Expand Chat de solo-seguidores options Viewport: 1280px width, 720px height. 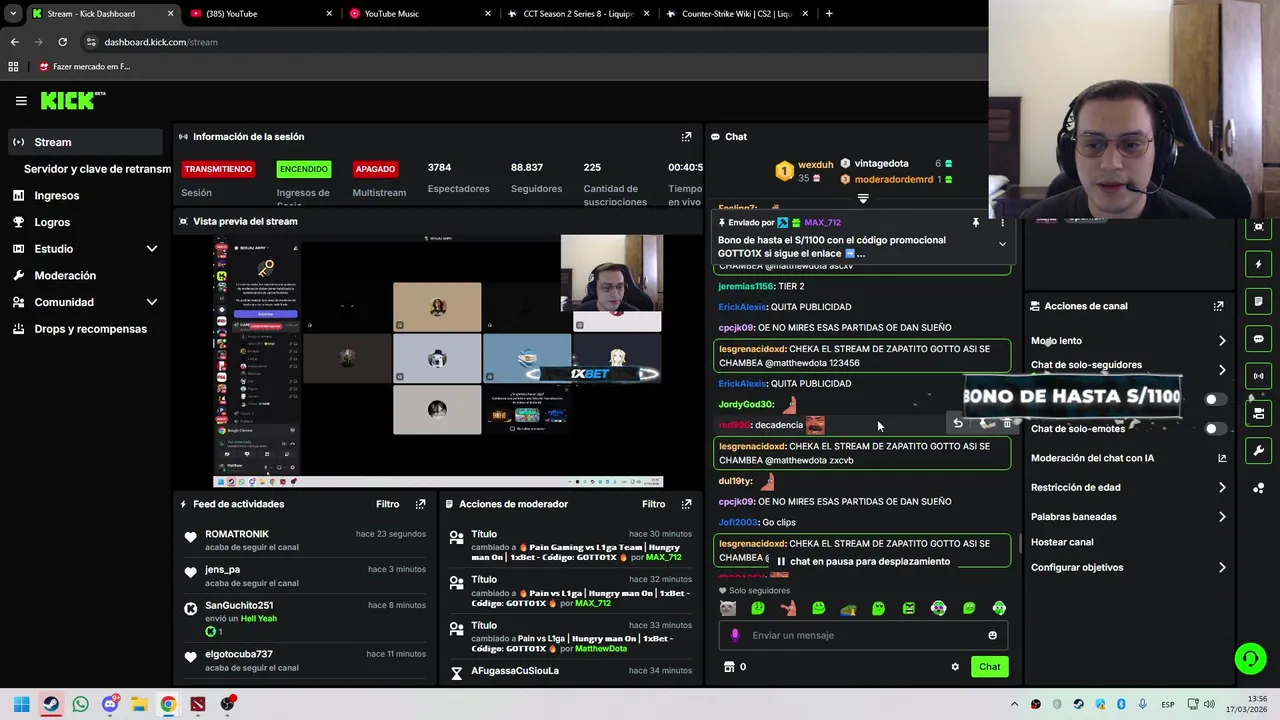coord(1222,370)
